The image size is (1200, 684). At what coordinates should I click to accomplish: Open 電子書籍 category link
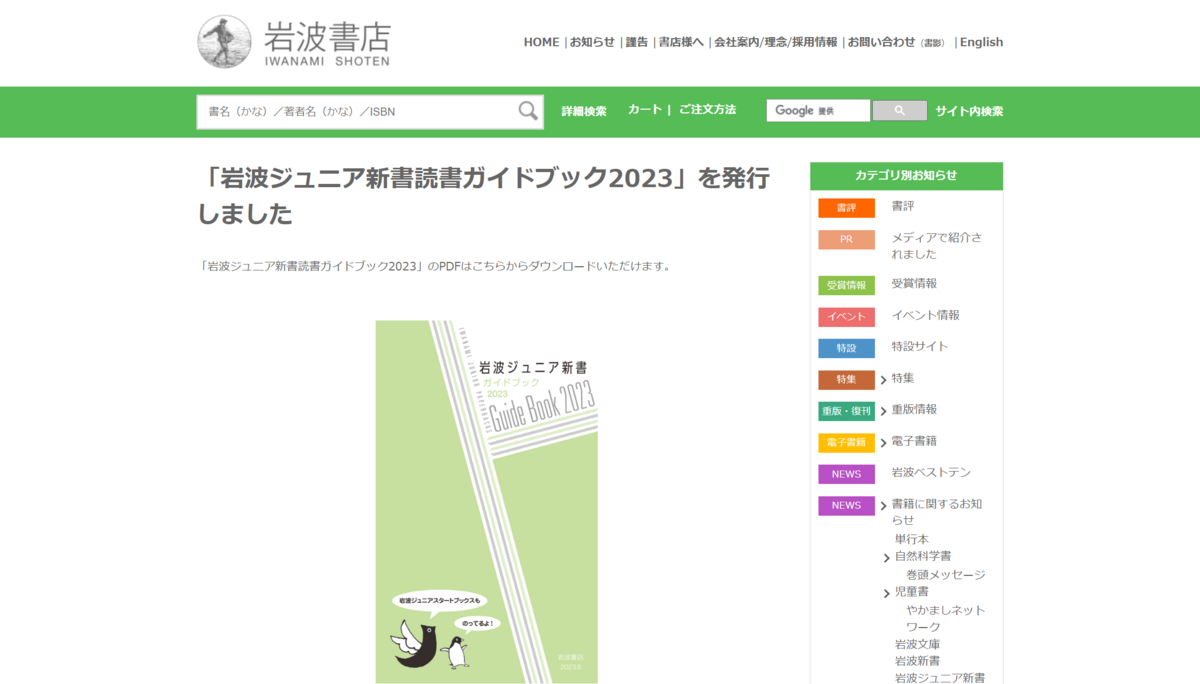tap(914, 441)
